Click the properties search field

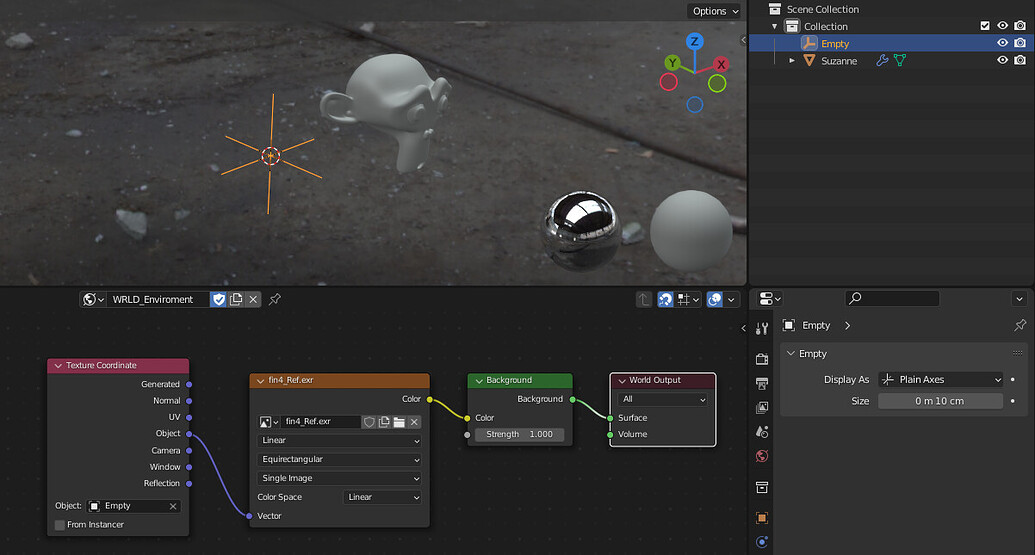[x=892, y=298]
